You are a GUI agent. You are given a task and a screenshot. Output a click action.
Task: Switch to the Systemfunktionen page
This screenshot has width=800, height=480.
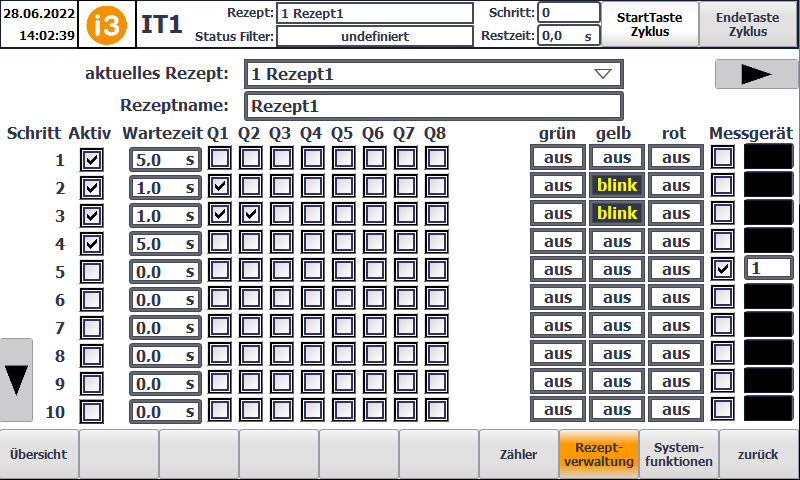tap(679, 454)
